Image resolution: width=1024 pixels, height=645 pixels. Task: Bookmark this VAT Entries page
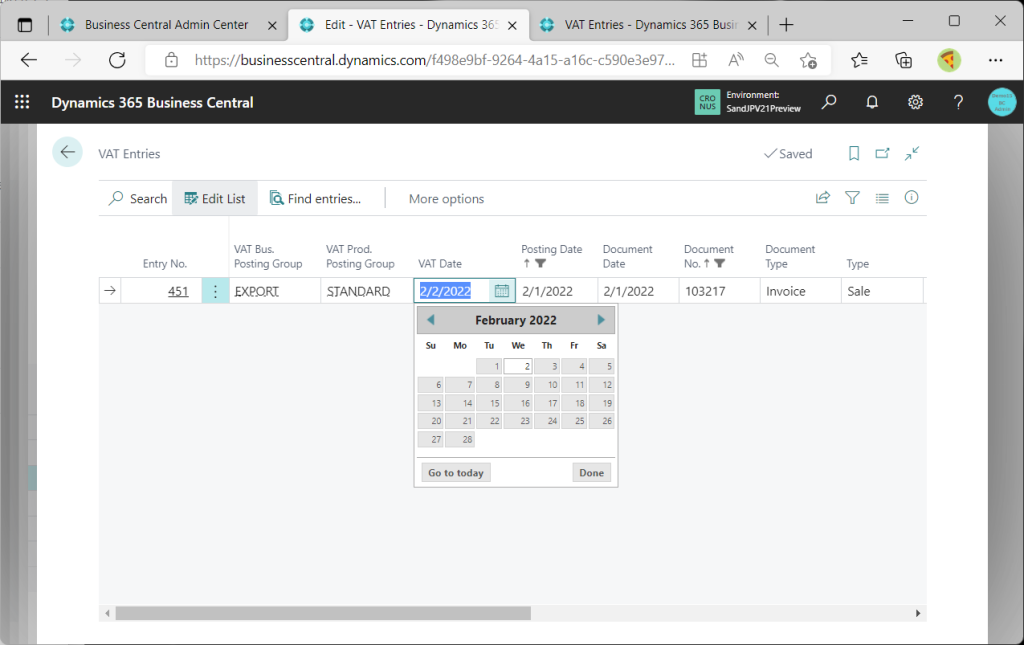[x=854, y=153]
